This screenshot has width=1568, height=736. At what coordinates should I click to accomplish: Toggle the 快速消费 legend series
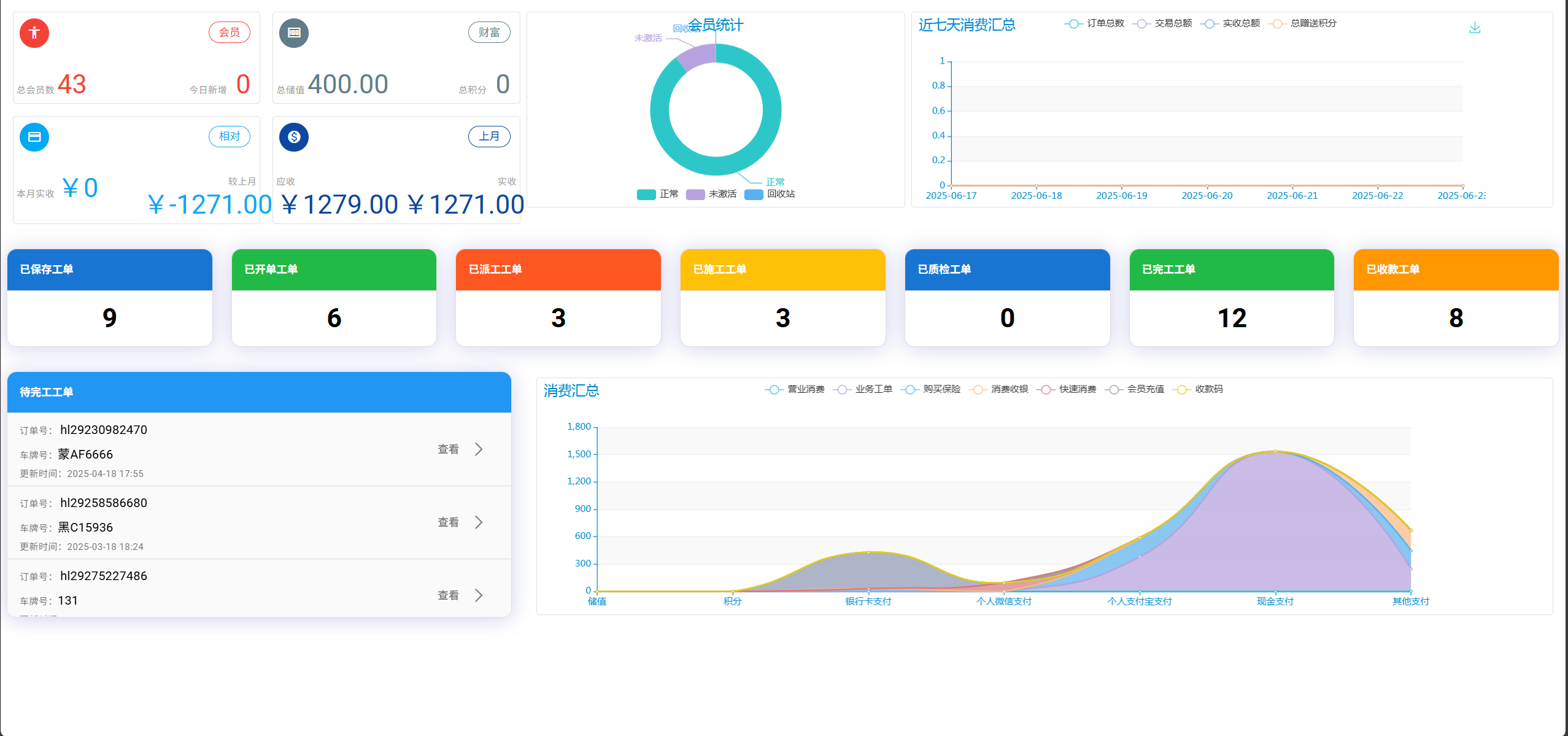(1067, 389)
